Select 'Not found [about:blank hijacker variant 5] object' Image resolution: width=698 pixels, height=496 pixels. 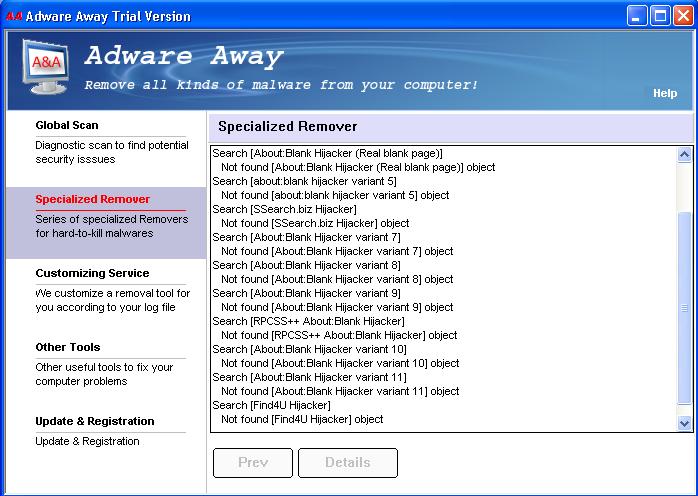tap(335, 195)
